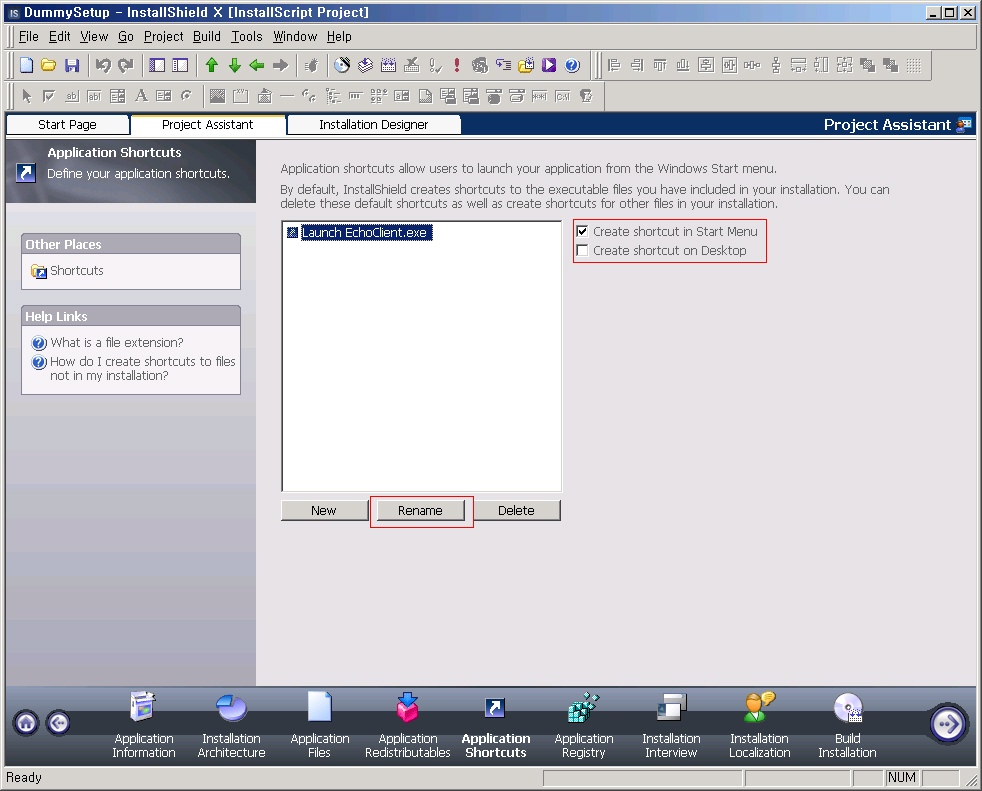The image size is (982, 791).
Task: Click the Home round button
Action: tap(26, 723)
